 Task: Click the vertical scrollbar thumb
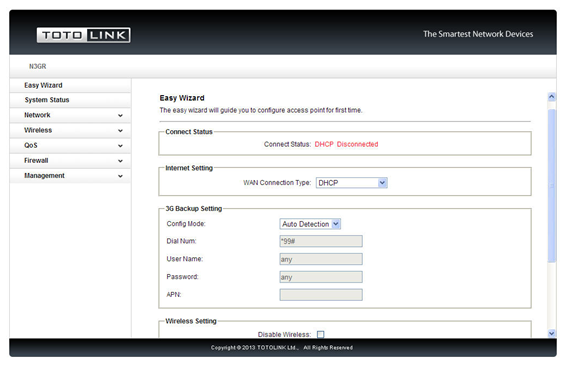(551, 185)
